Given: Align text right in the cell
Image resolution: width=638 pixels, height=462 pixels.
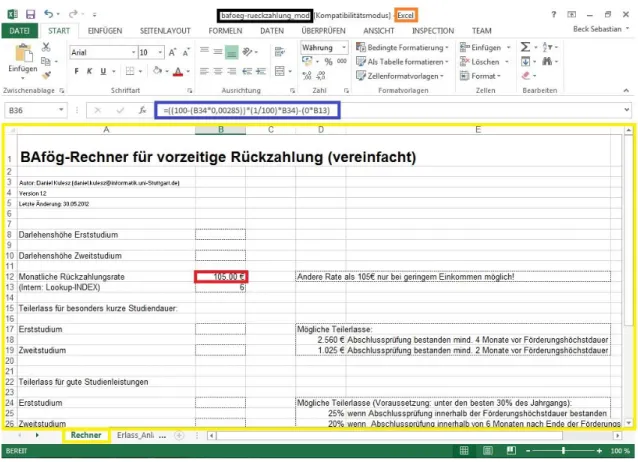Looking at the screenshot, I should [x=232, y=72].
